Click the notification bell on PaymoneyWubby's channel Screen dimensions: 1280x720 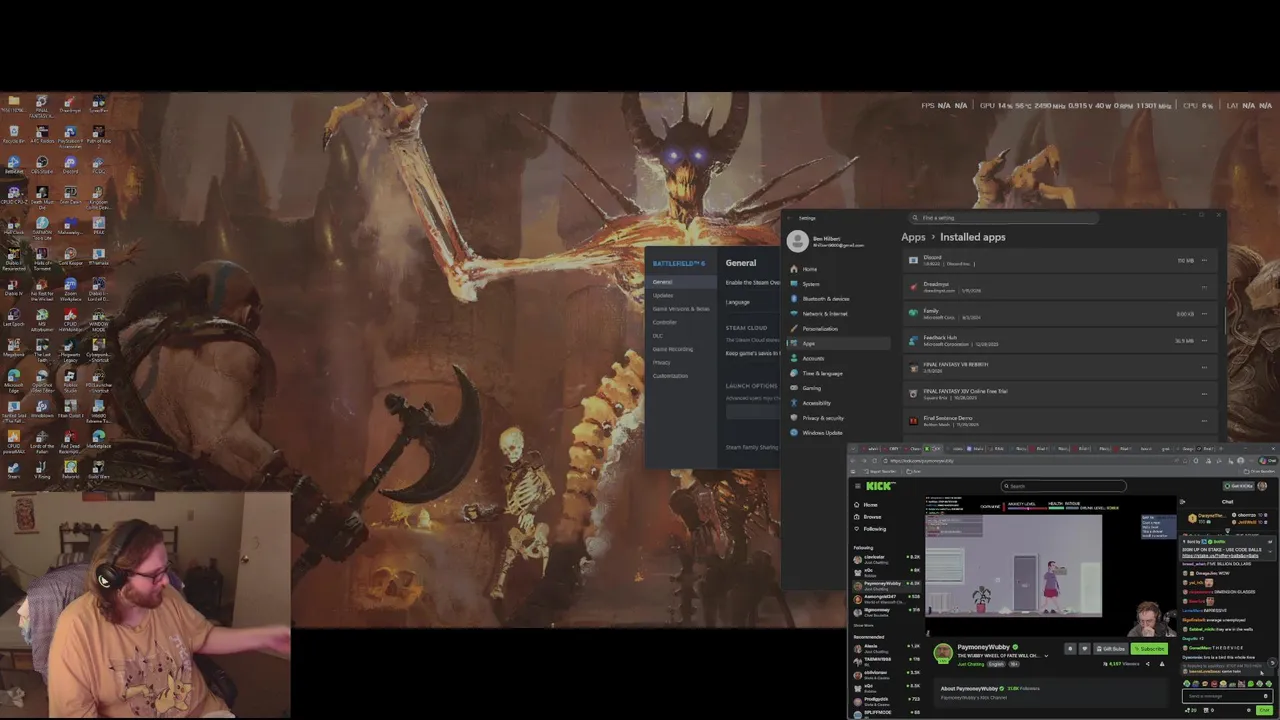pos(1070,649)
